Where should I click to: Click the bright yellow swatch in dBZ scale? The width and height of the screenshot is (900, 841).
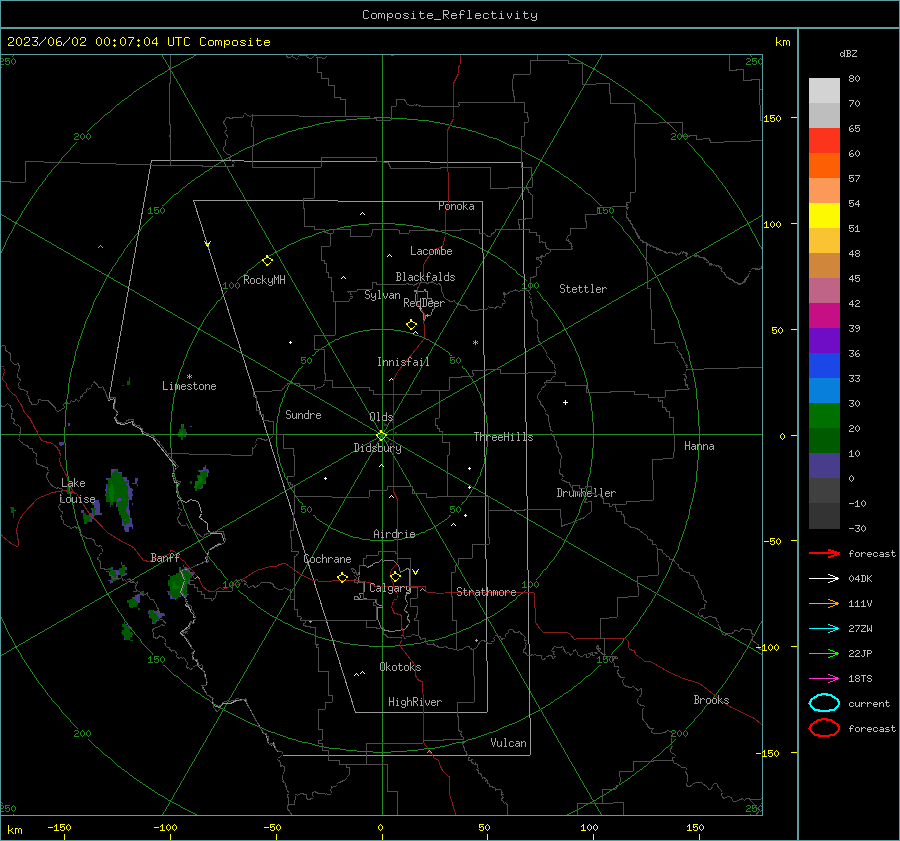(824, 215)
